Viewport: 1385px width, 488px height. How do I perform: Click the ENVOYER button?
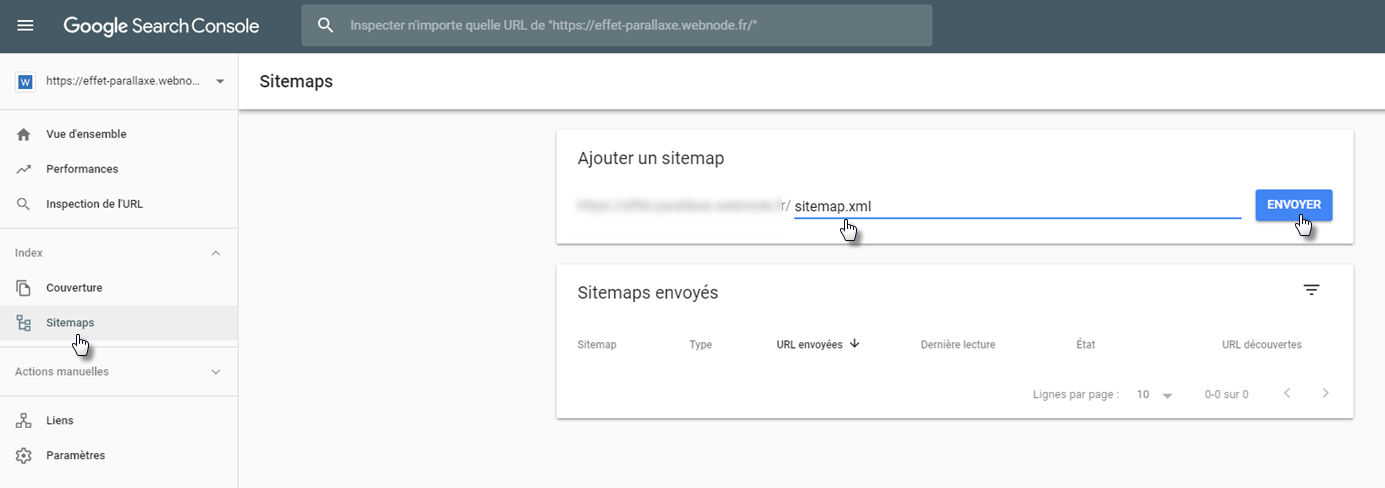tap(1293, 205)
